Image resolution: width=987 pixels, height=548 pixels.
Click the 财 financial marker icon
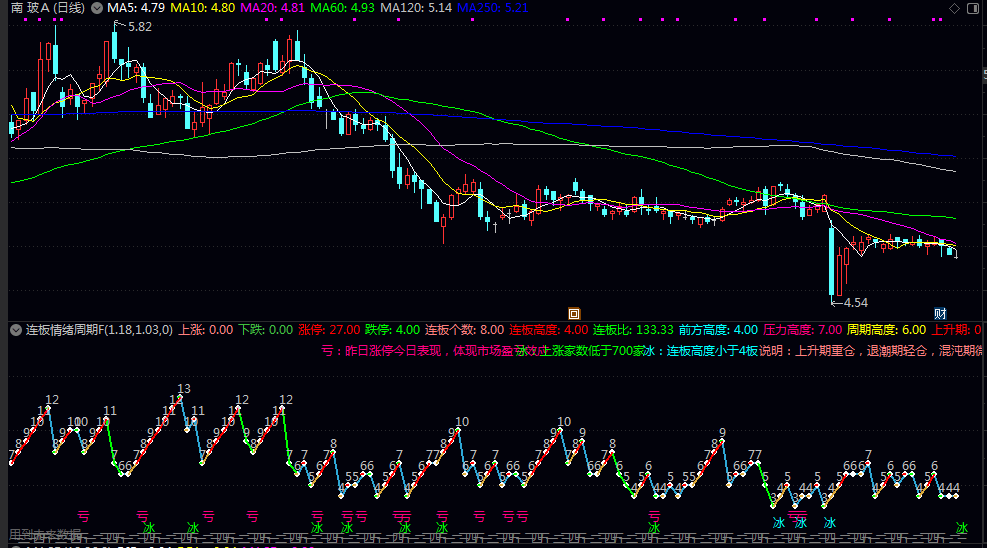tap(940, 312)
